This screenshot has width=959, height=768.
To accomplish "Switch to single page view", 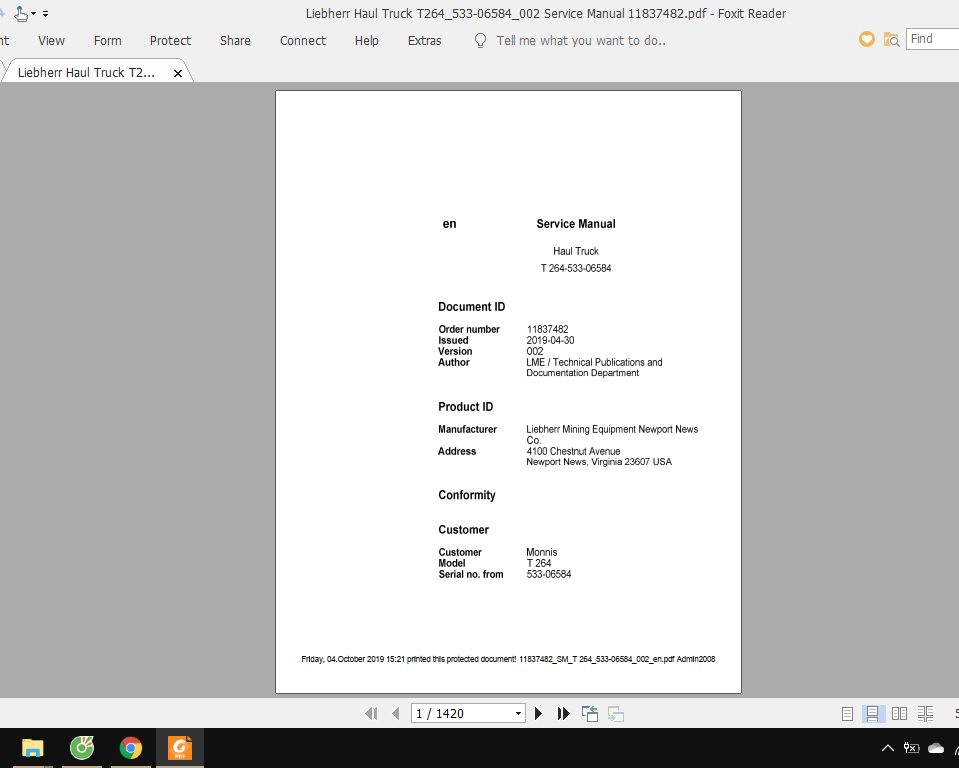I will tap(847, 714).
